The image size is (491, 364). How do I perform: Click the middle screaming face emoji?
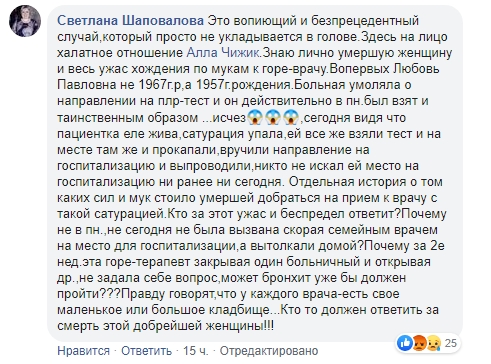pos(273,117)
